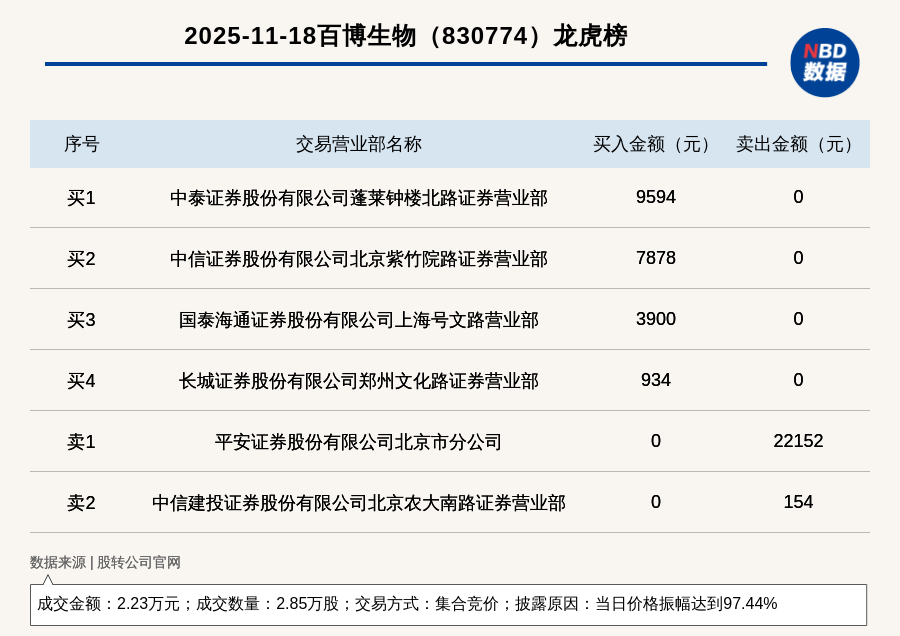
Task: Click the 买入金额（元） column header
Action: [655, 144]
